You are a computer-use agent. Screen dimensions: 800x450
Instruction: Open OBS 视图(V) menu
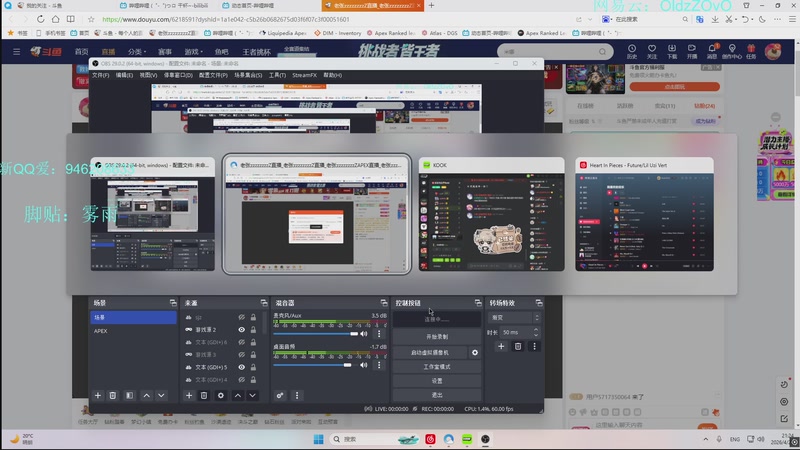pyautogui.click(x=148, y=76)
